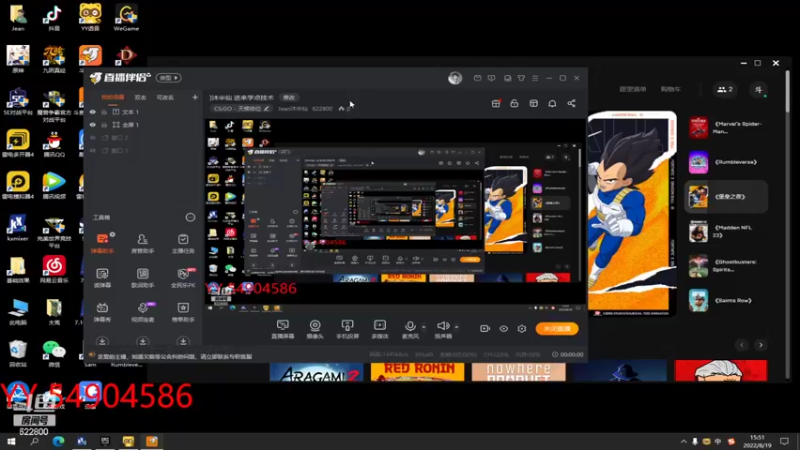
Task: Change the CS:GO category selector
Action: point(241,109)
